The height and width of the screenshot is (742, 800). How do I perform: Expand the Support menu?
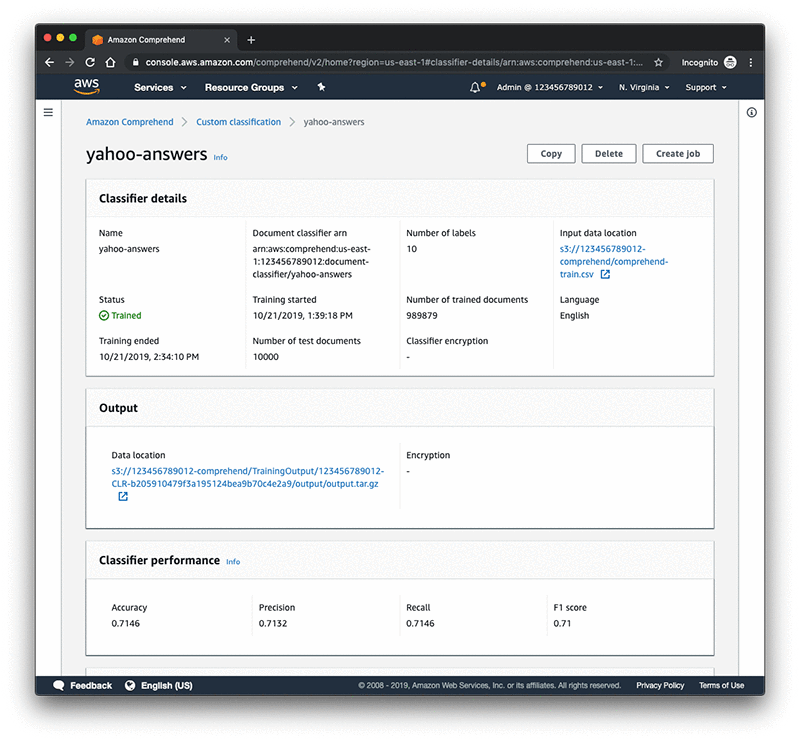(706, 87)
